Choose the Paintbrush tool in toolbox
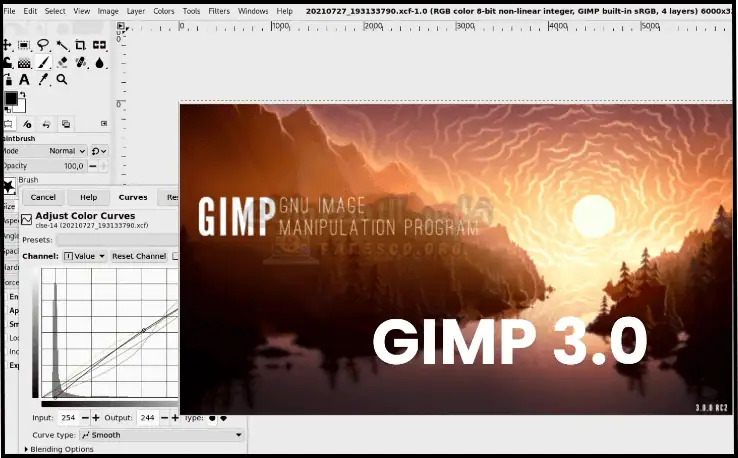Viewport: 738px width, 458px height. pyautogui.click(x=45, y=62)
